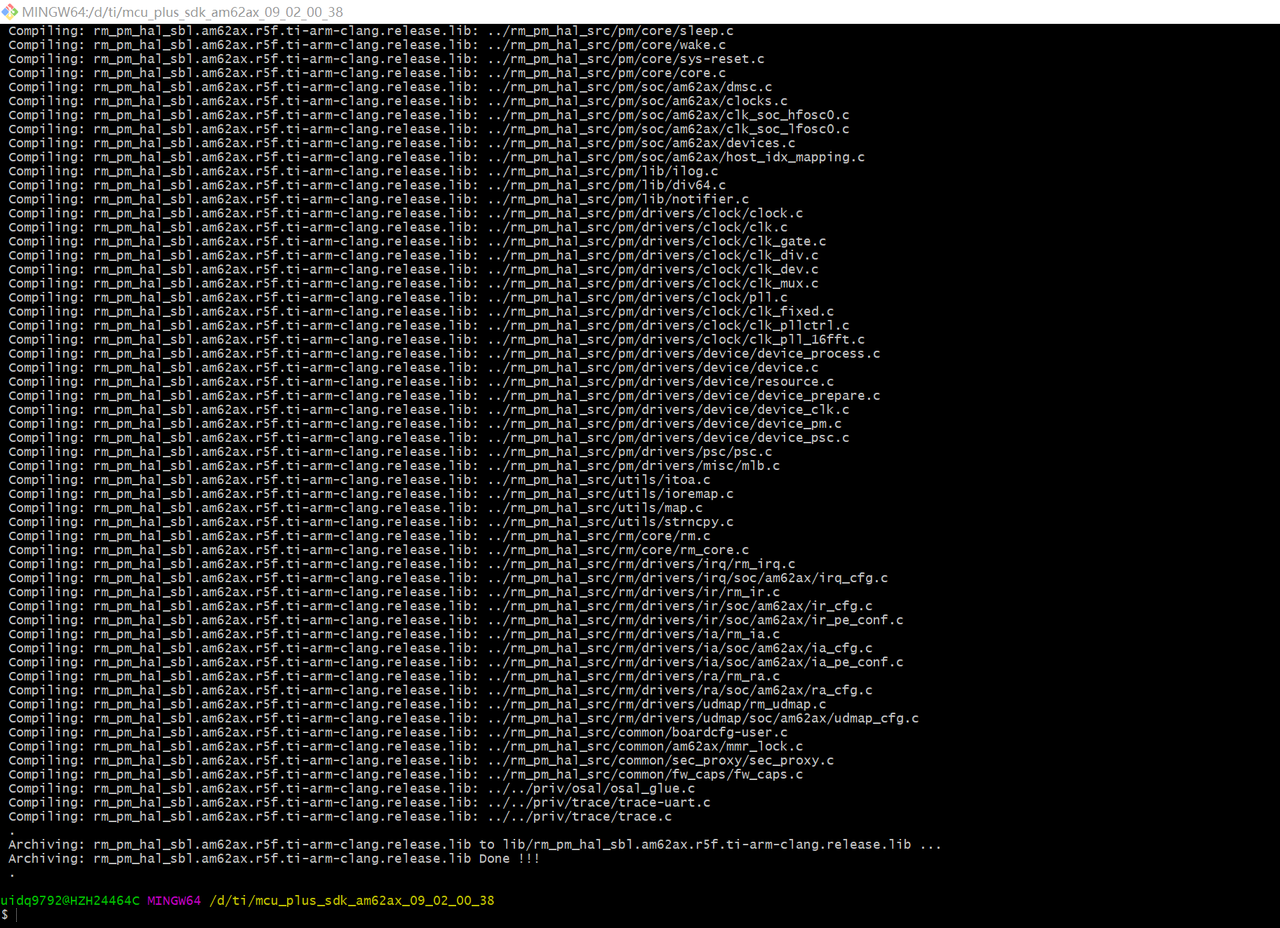Click the line compiling rm/core/rm.c
The height and width of the screenshot is (928, 1280).
(359, 535)
